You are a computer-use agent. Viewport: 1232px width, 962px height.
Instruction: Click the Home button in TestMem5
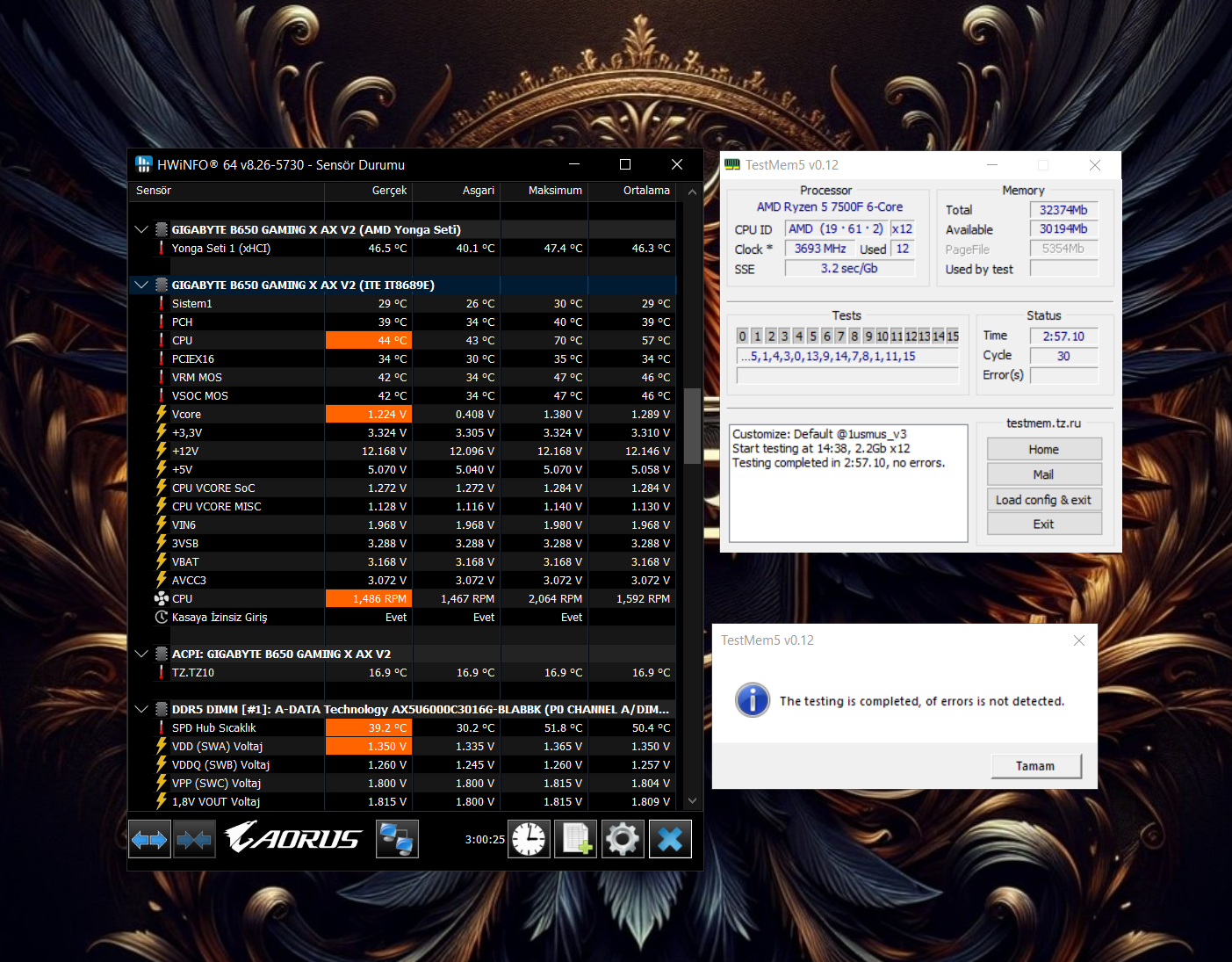[1044, 449]
